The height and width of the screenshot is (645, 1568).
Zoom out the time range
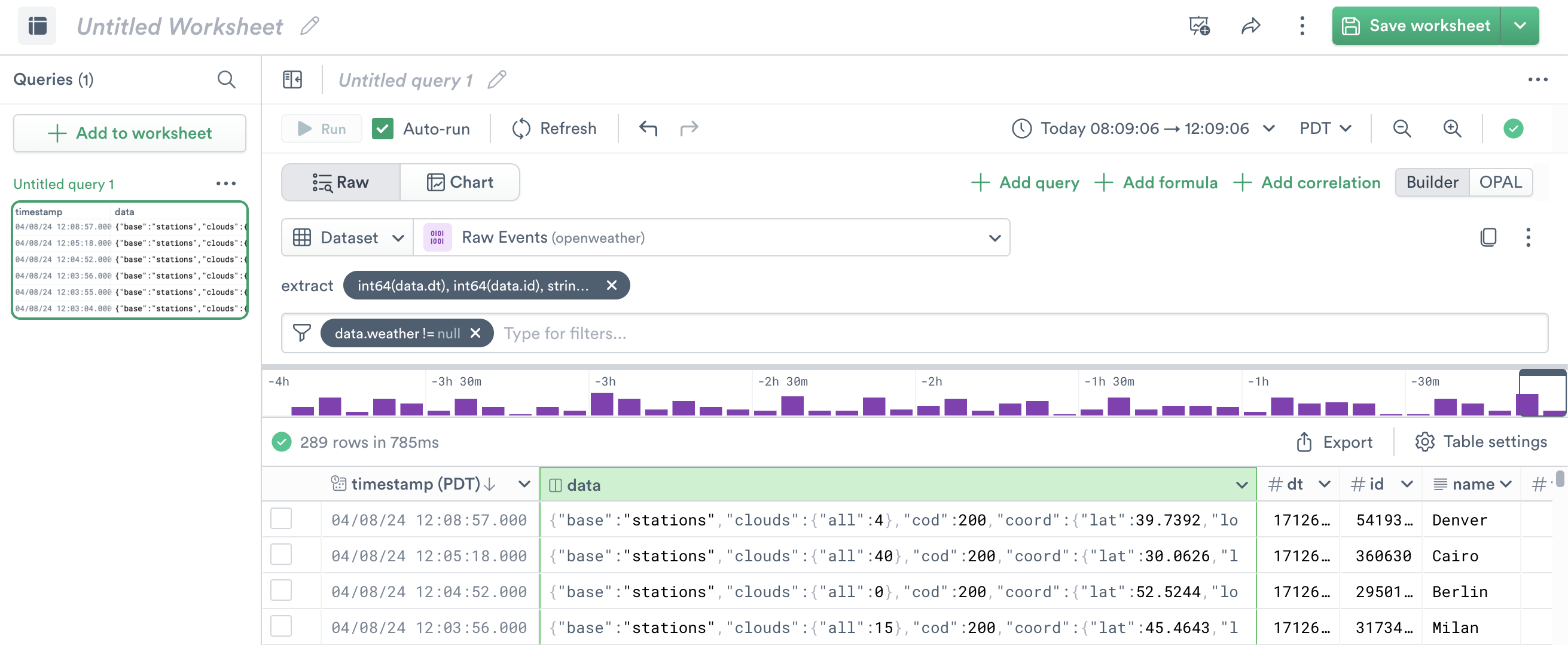1402,129
